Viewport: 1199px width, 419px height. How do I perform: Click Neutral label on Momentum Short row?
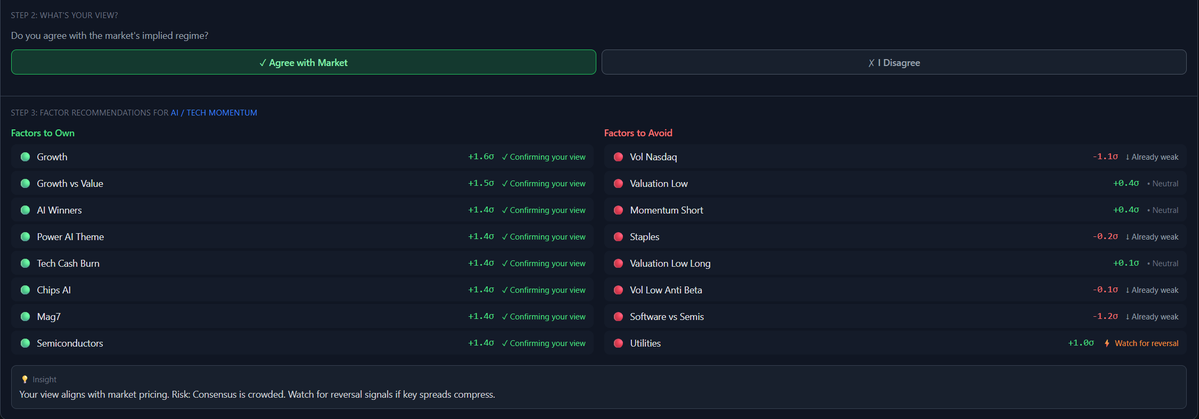pyautogui.click(x=1162, y=210)
